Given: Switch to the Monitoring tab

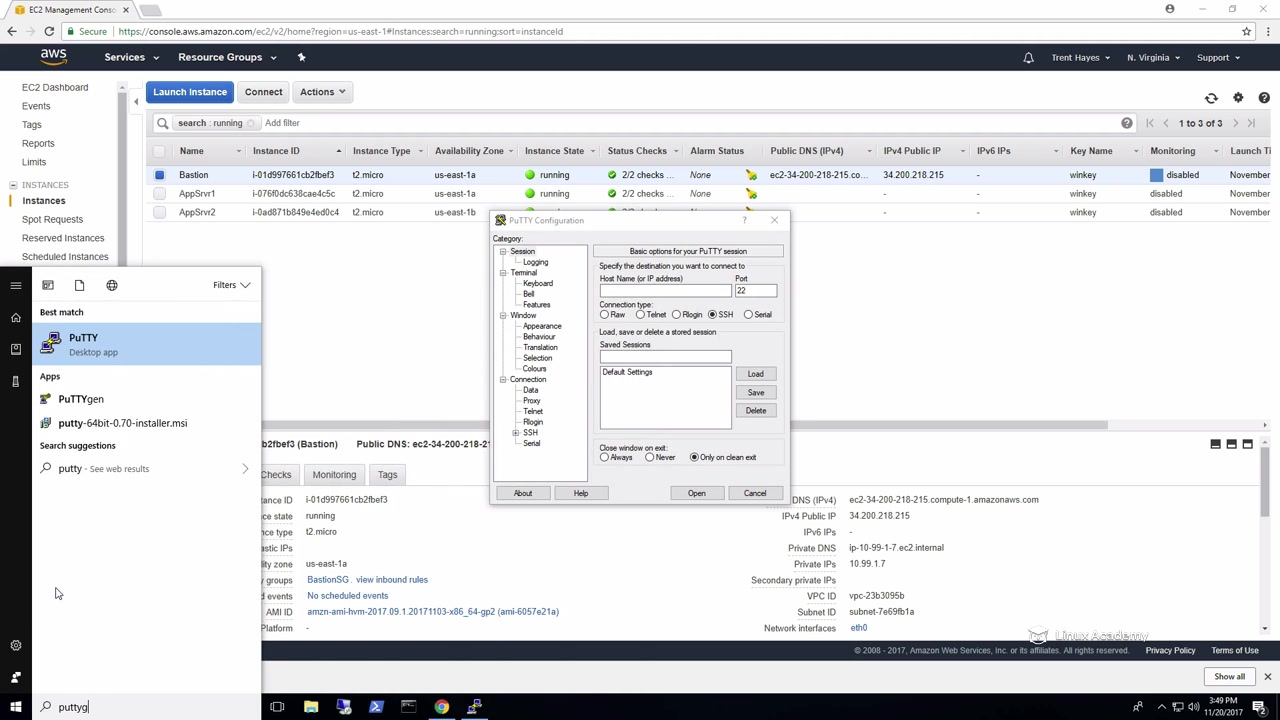Looking at the screenshot, I should pos(334,475).
